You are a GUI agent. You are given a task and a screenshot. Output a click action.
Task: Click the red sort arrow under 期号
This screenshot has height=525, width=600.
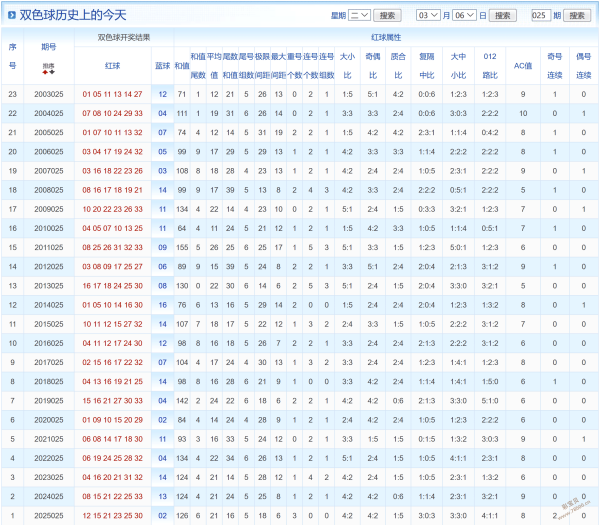coord(45,72)
